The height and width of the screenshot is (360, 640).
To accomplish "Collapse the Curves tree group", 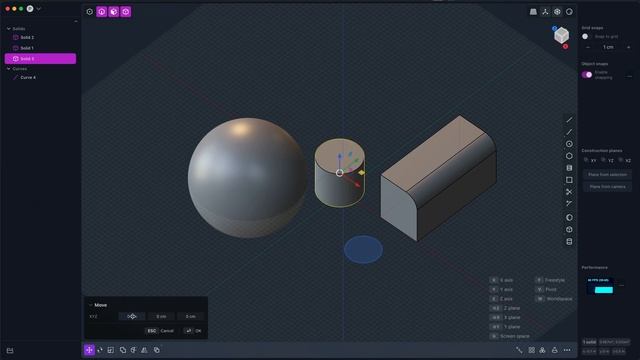I will coord(9,69).
